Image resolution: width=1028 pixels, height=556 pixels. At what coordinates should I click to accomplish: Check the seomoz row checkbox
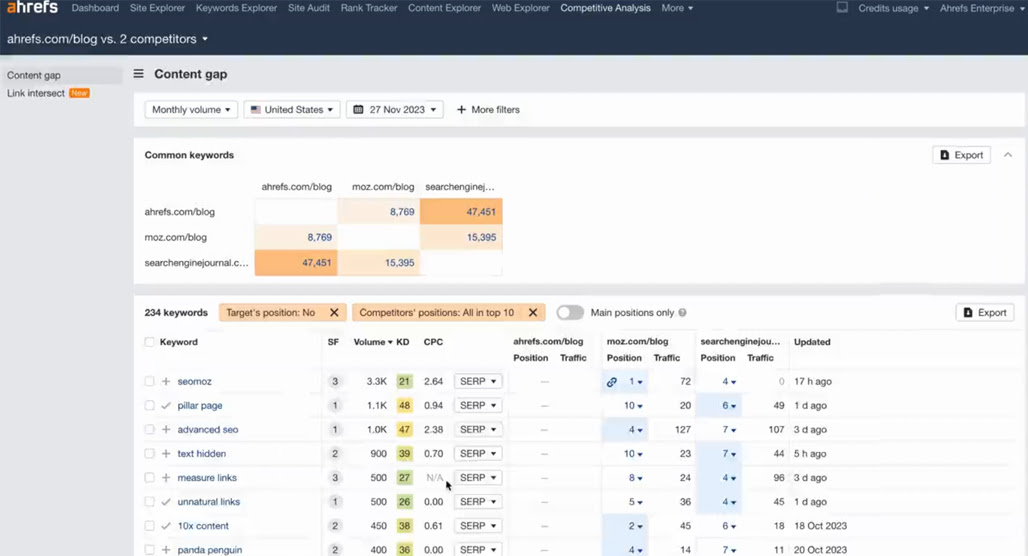[x=149, y=382]
